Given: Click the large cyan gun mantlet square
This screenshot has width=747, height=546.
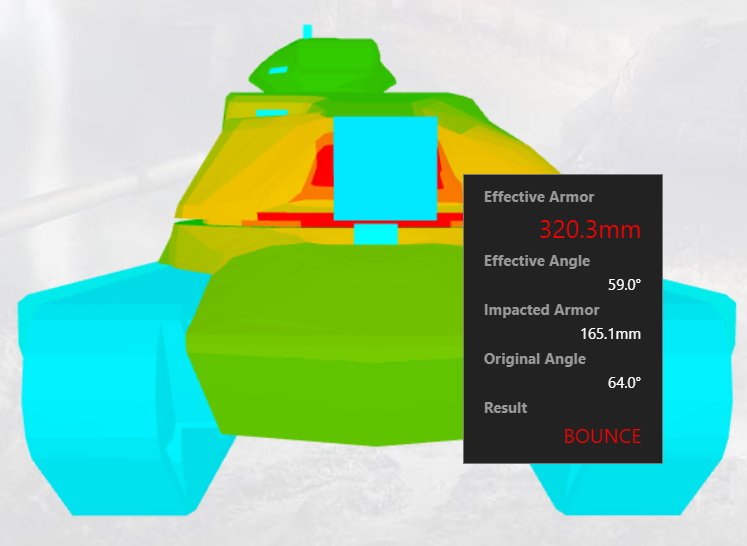Looking at the screenshot, I should tap(385, 169).
